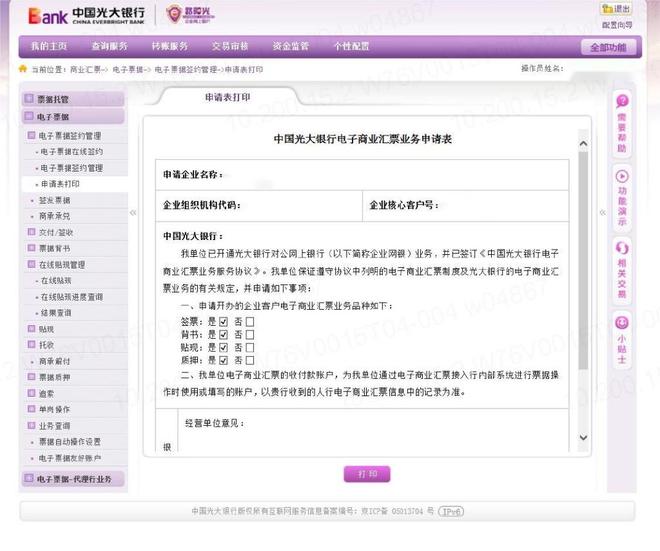This screenshot has height=551, width=660.
Task: Click the 全部功能 button
Action: (608, 47)
